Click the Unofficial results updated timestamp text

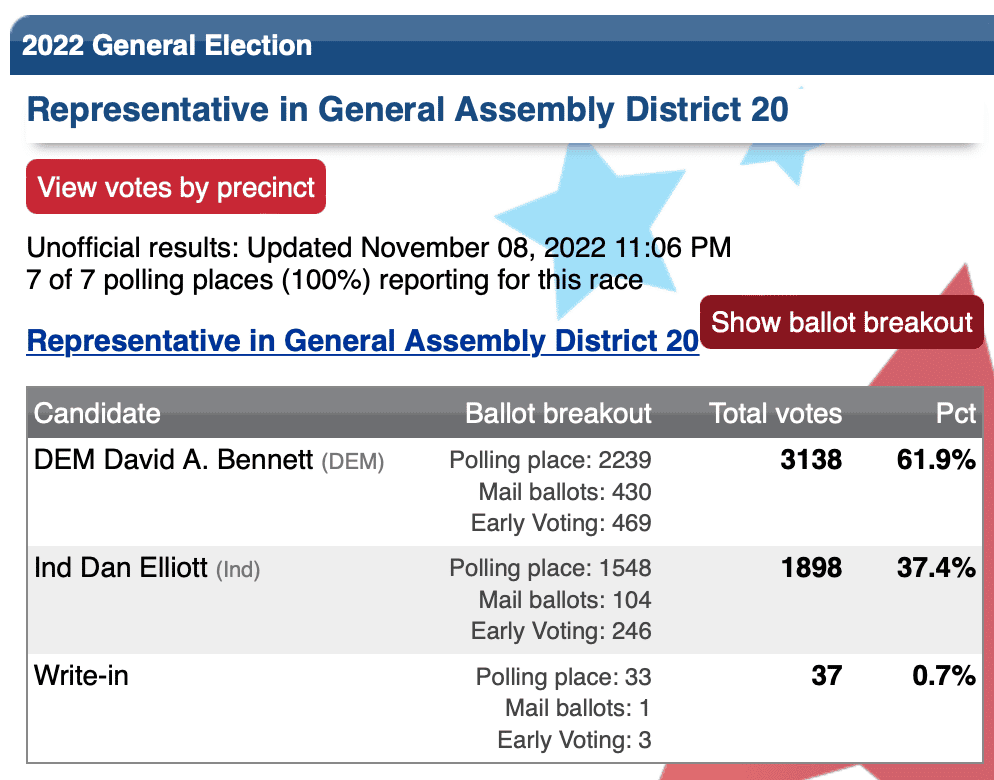click(378, 247)
